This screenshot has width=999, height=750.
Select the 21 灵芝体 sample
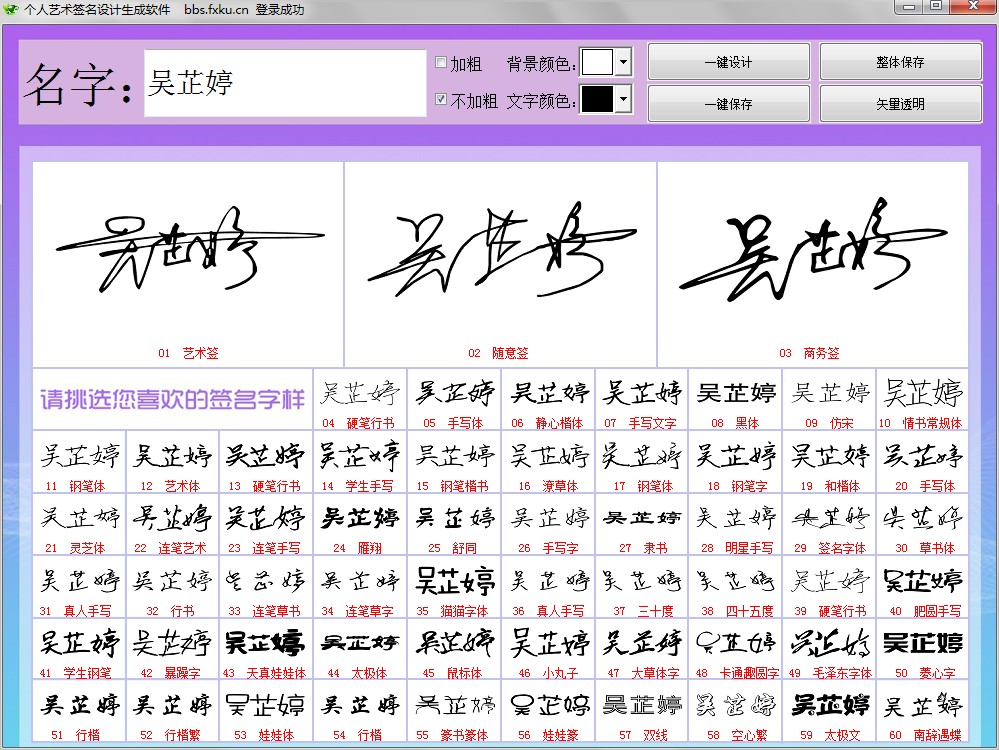[x=79, y=524]
